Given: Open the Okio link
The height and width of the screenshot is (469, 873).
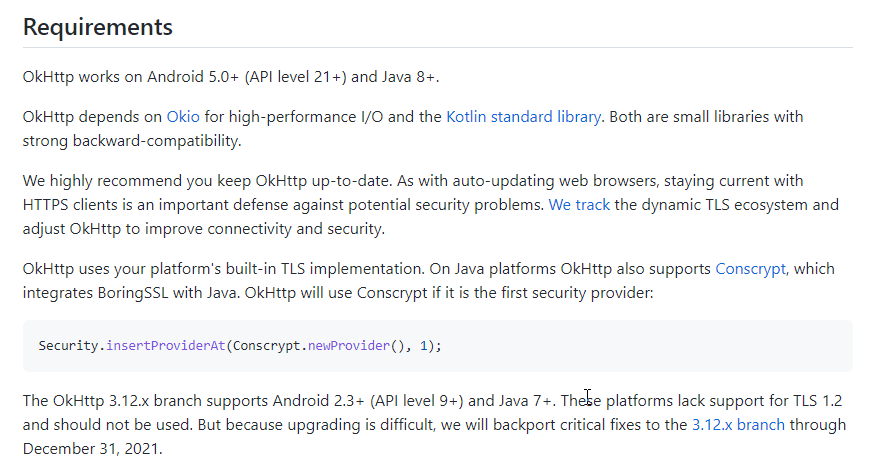Looking at the screenshot, I should point(182,116).
